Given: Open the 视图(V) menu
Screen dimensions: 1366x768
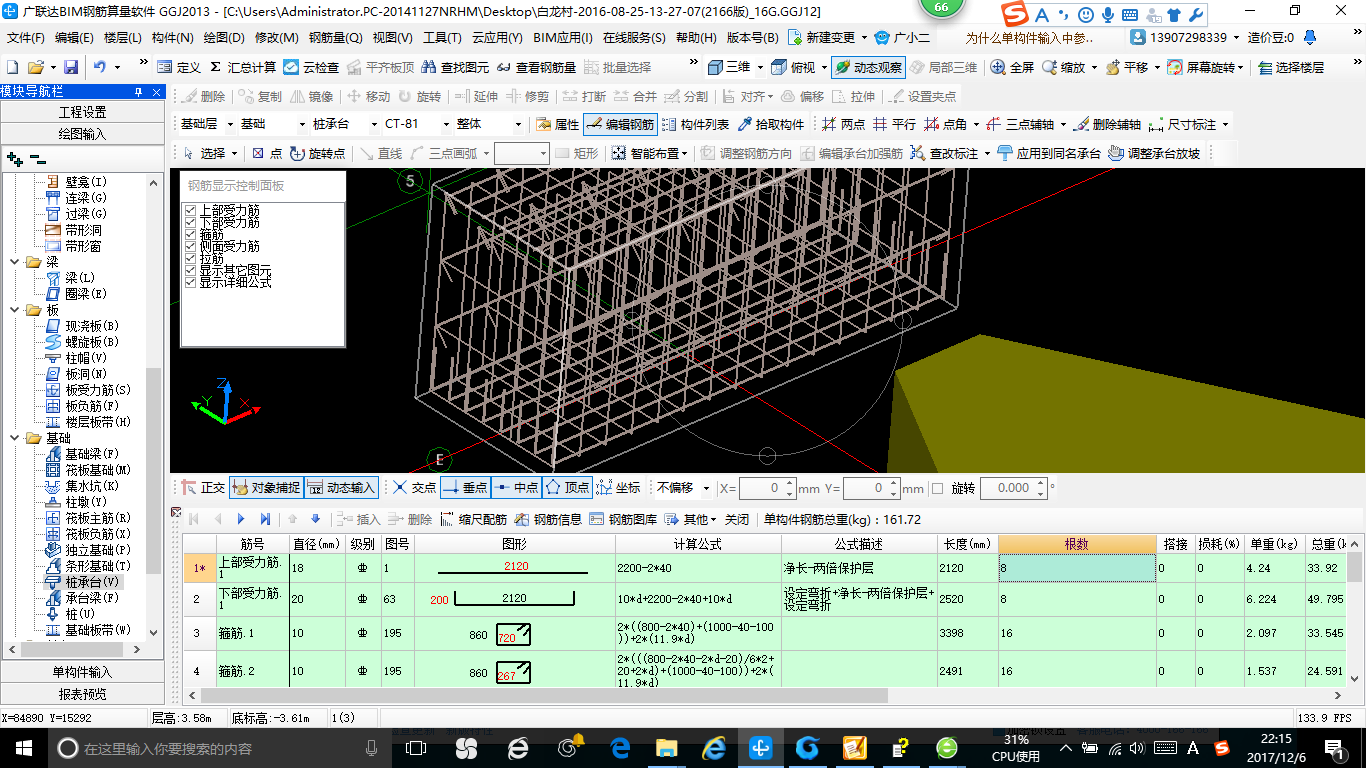Looking at the screenshot, I should click(392, 38).
